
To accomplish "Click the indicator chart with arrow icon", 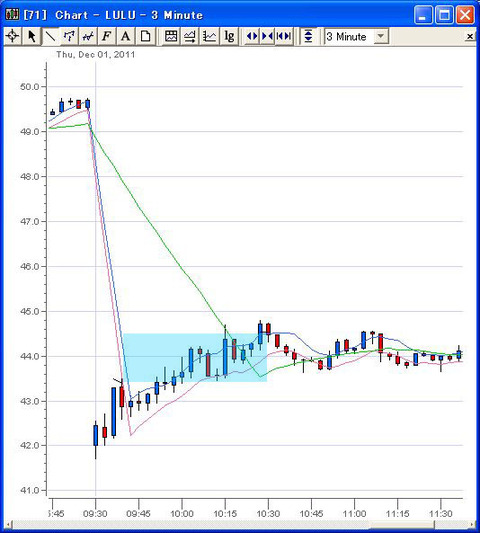I will [190, 36].
